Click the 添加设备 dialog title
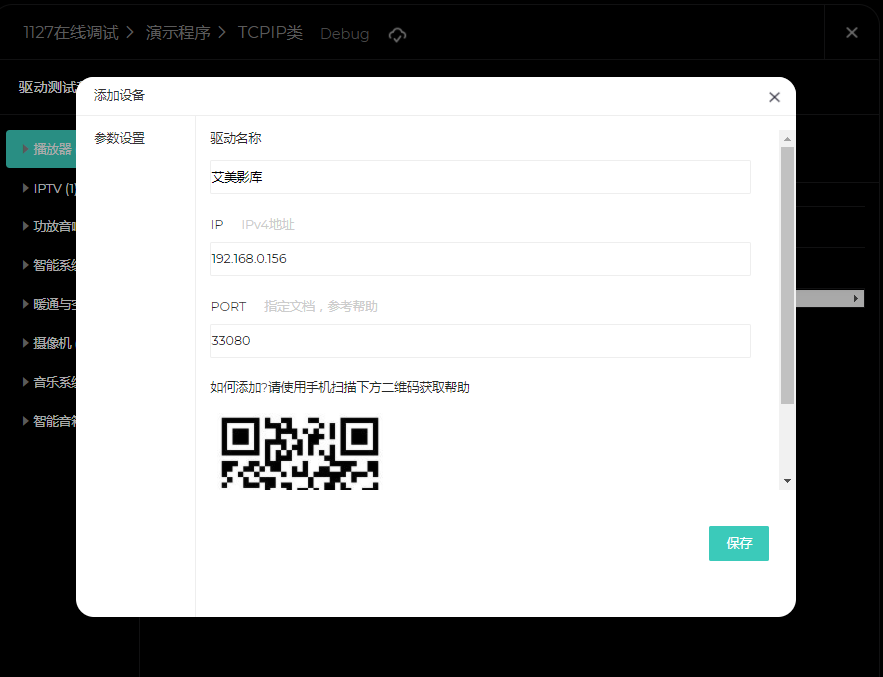 pyautogui.click(x=119, y=95)
